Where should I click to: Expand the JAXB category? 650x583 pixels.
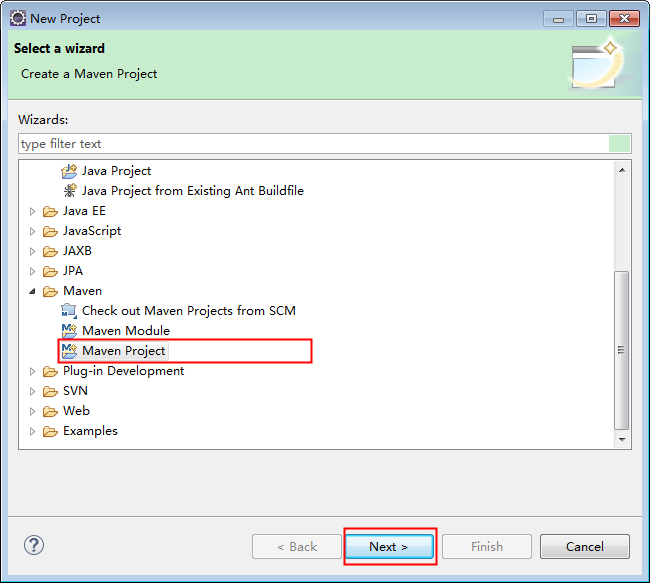32,251
